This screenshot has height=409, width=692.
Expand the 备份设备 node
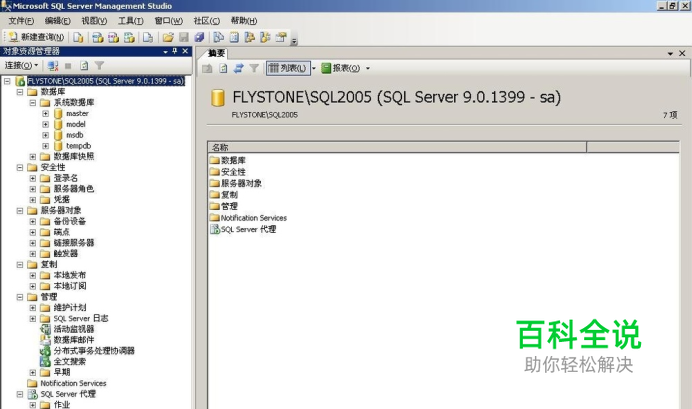(x=33, y=221)
